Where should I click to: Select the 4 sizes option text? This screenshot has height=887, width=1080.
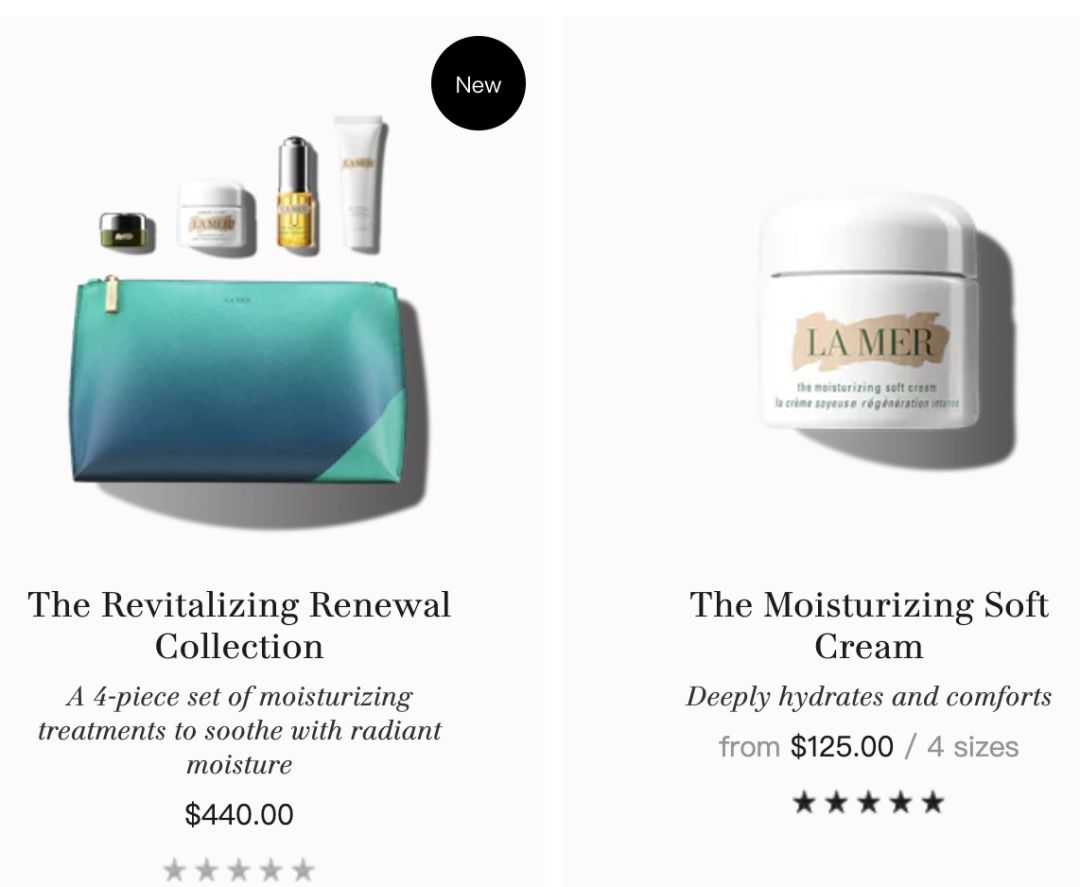973,747
